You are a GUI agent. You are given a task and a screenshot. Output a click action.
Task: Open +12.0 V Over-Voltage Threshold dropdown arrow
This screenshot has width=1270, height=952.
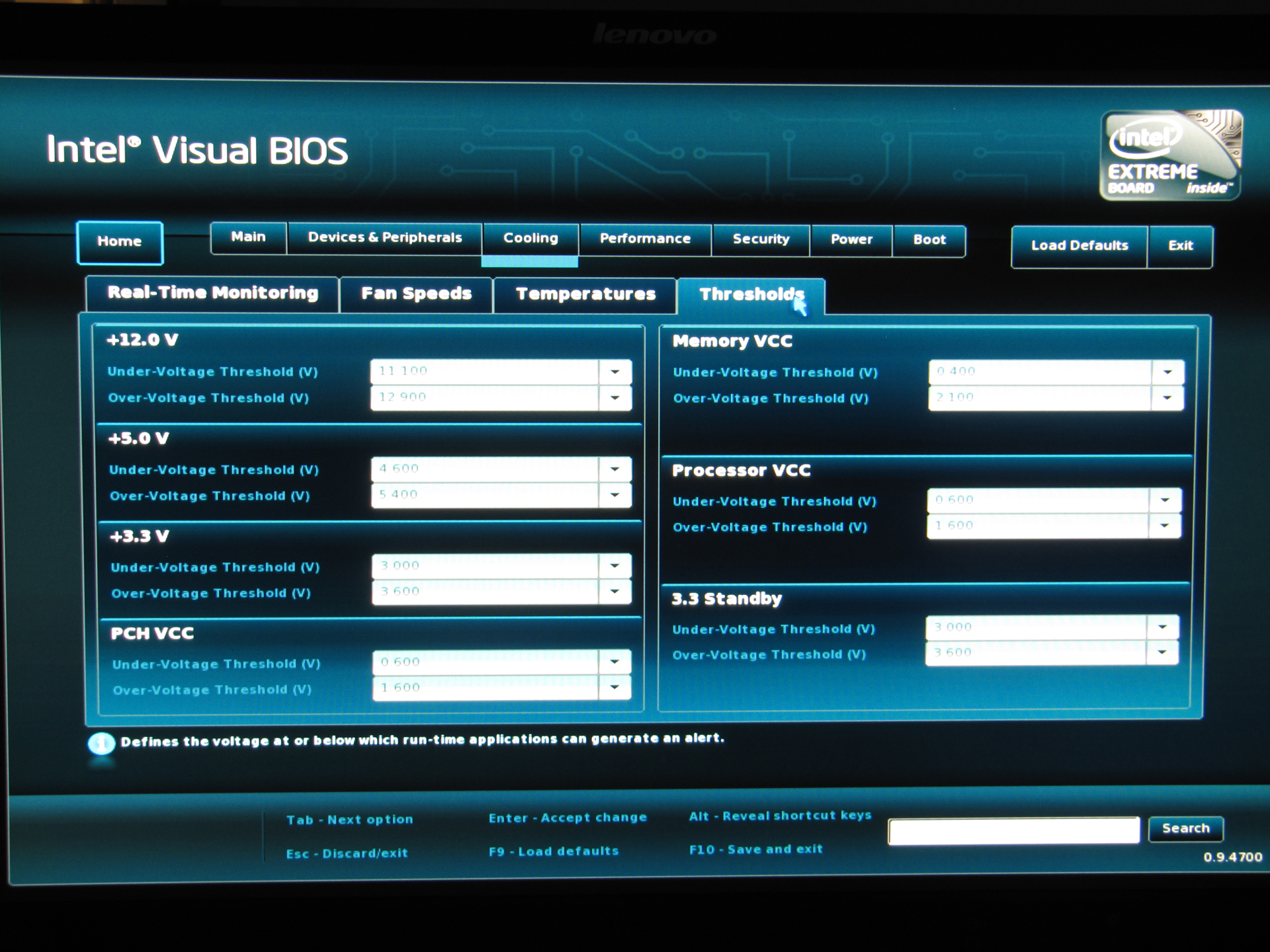615,397
